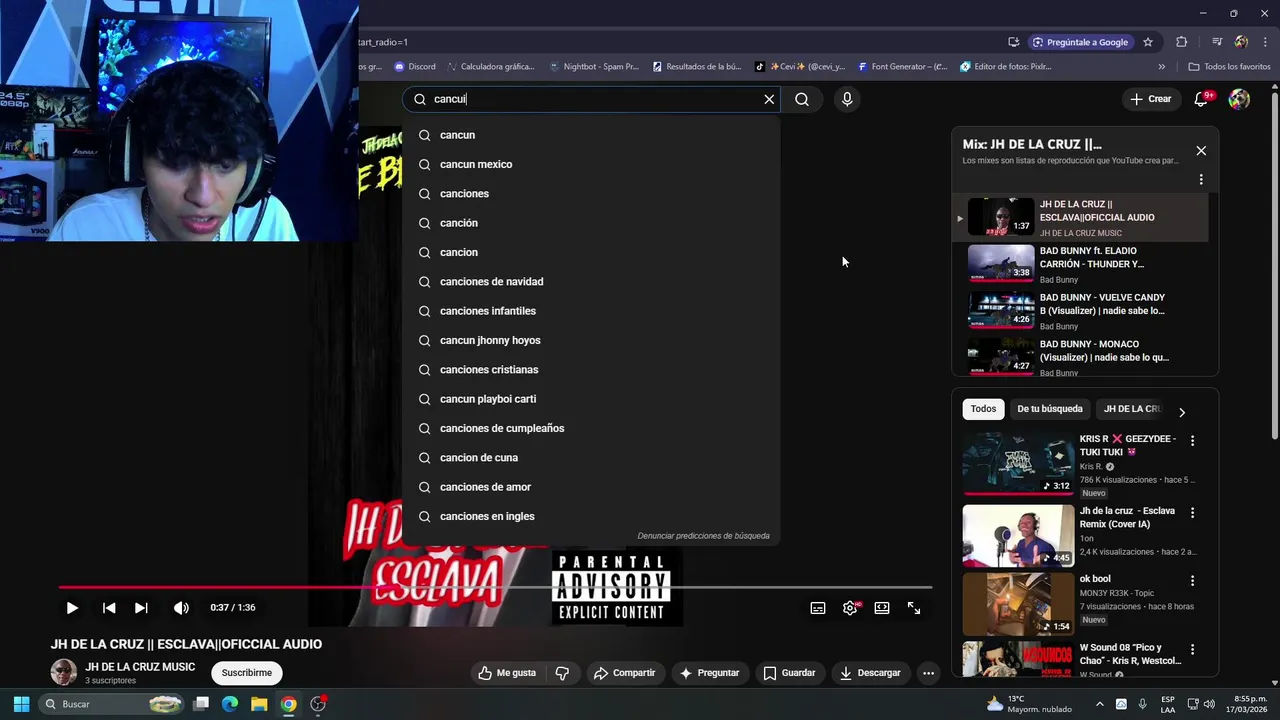Clear the YouTube search box text
This screenshot has width=1280, height=720.
pyautogui.click(x=769, y=99)
